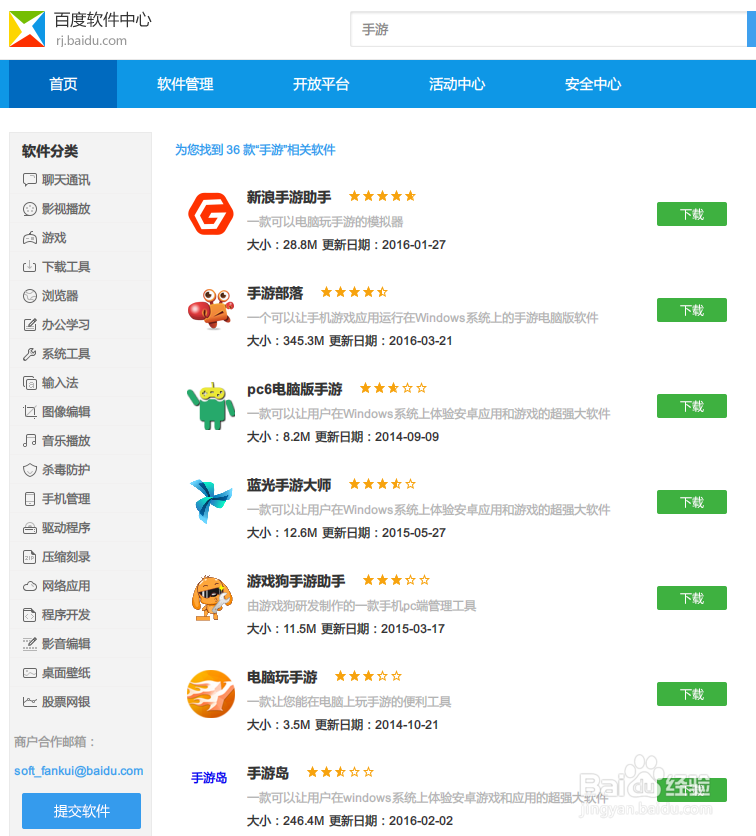Open the 手游部落 title link
The width and height of the screenshot is (756, 836).
point(275,293)
